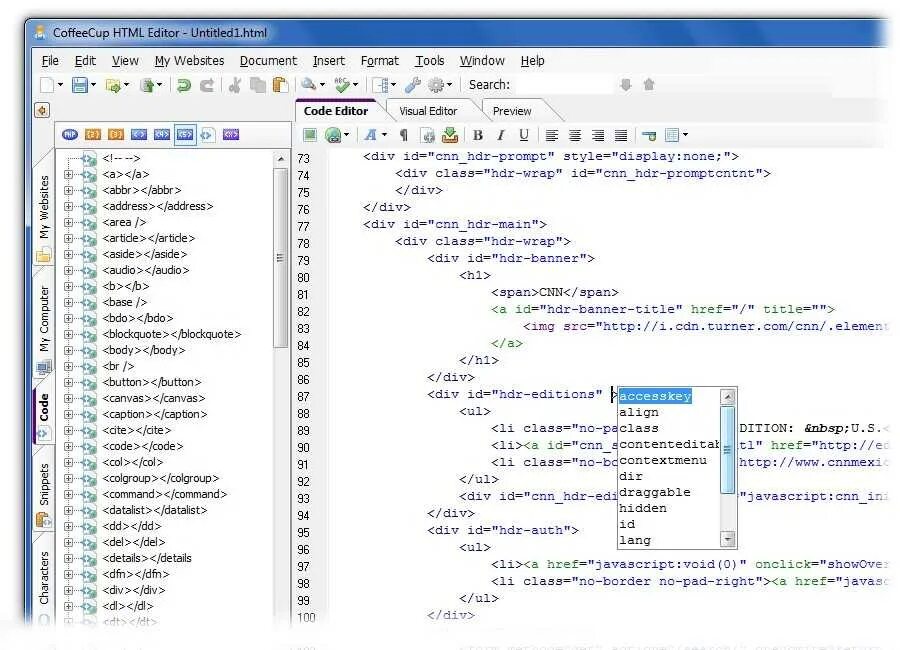Open the Format menu
The height and width of the screenshot is (650, 900).
tap(379, 61)
